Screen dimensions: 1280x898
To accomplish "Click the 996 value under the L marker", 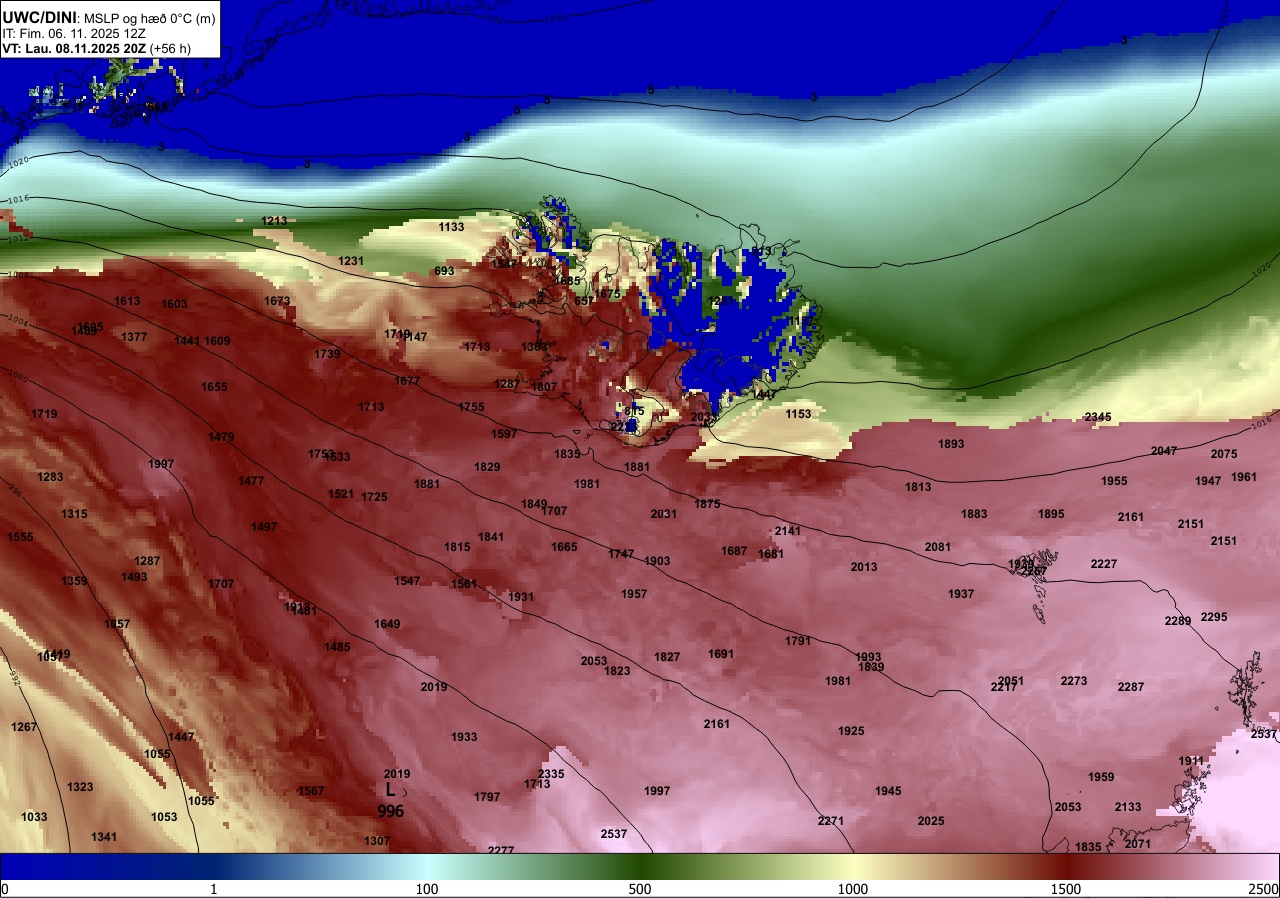I will pyautogui.click(x=391, y=811).
